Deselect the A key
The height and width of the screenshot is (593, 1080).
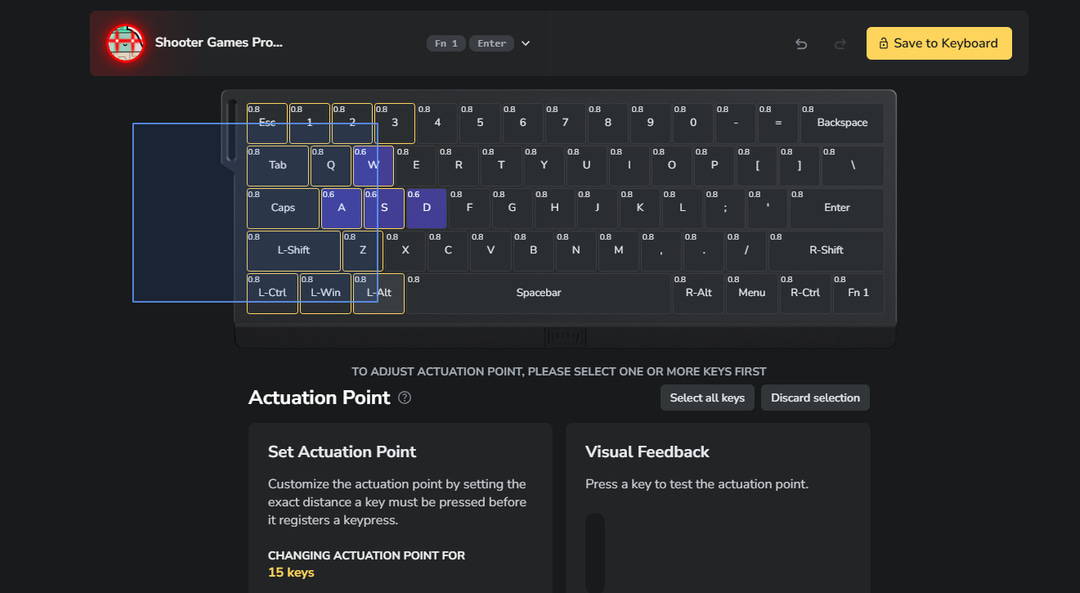point(341,208)
